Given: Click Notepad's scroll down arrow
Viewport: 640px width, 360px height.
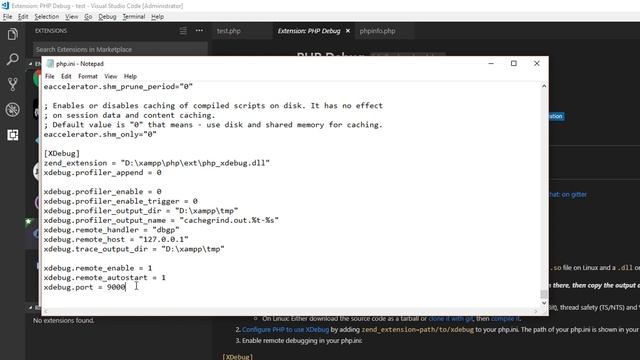Looking at the screenshot, I should click(x=544, y=303).
